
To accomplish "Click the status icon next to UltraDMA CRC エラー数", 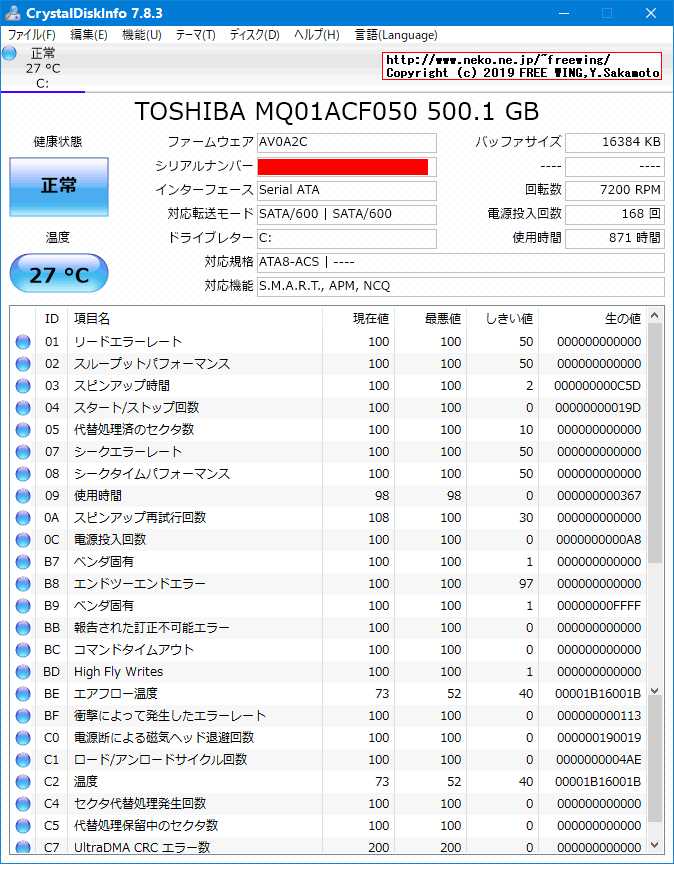I will pos(24,847).
